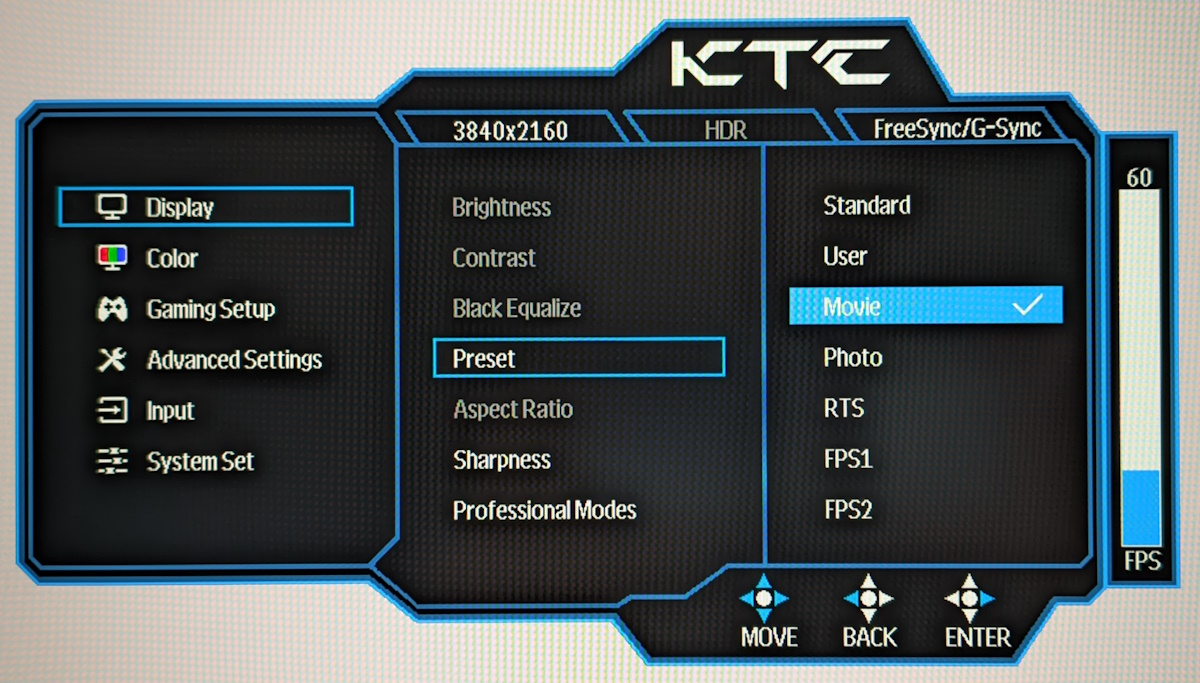This screenshot has width=1200, height=683.
Task: Click the BACK directional pad icon
Action: pyautogui.click(x=868, y=598)
